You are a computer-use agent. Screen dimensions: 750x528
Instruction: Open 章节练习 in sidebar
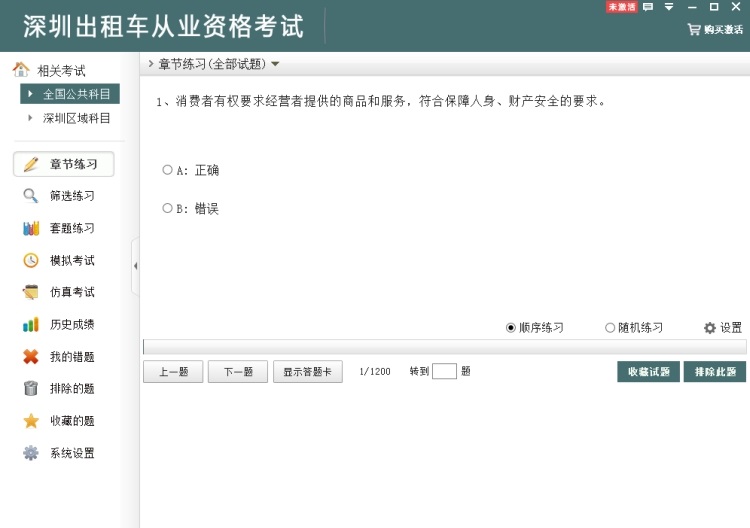pyautogui.click(x=64, y=164)
